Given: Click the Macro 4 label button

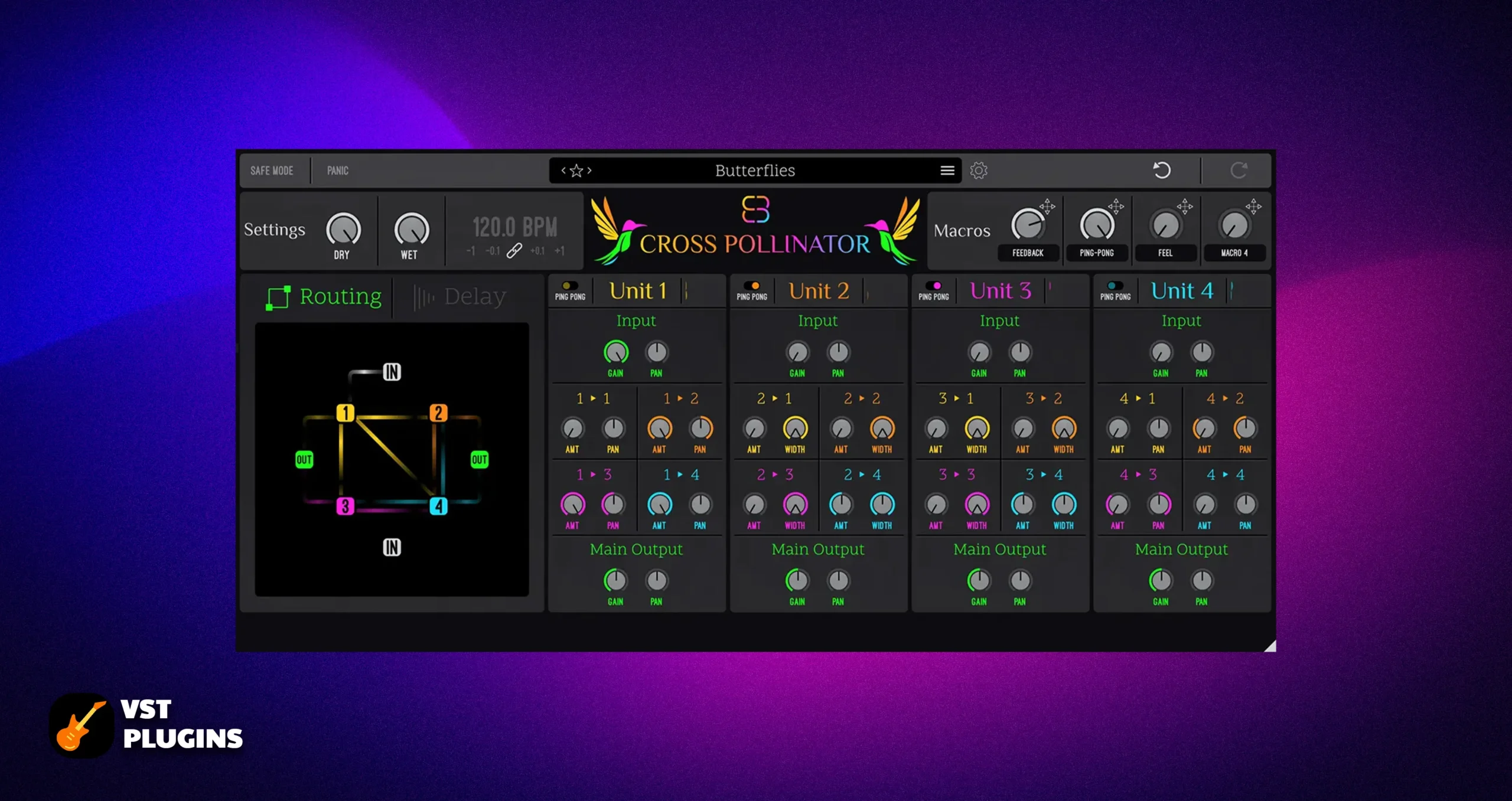Looking at the screenshot, I should click(1234, 253).
